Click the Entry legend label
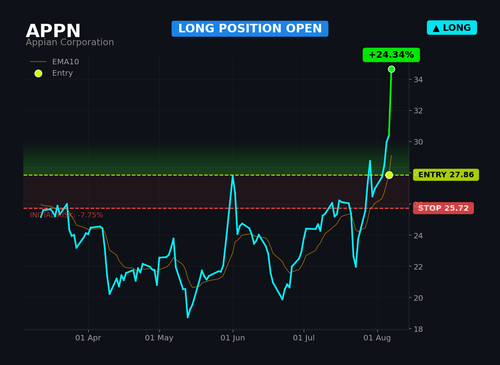This screenshot has height=365, width=500. click(x=62, y=73)
